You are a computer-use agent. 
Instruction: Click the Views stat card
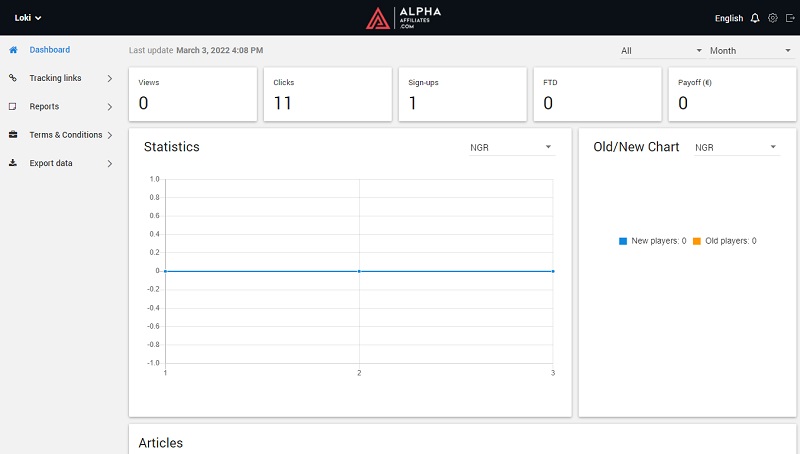pos(193,94)
